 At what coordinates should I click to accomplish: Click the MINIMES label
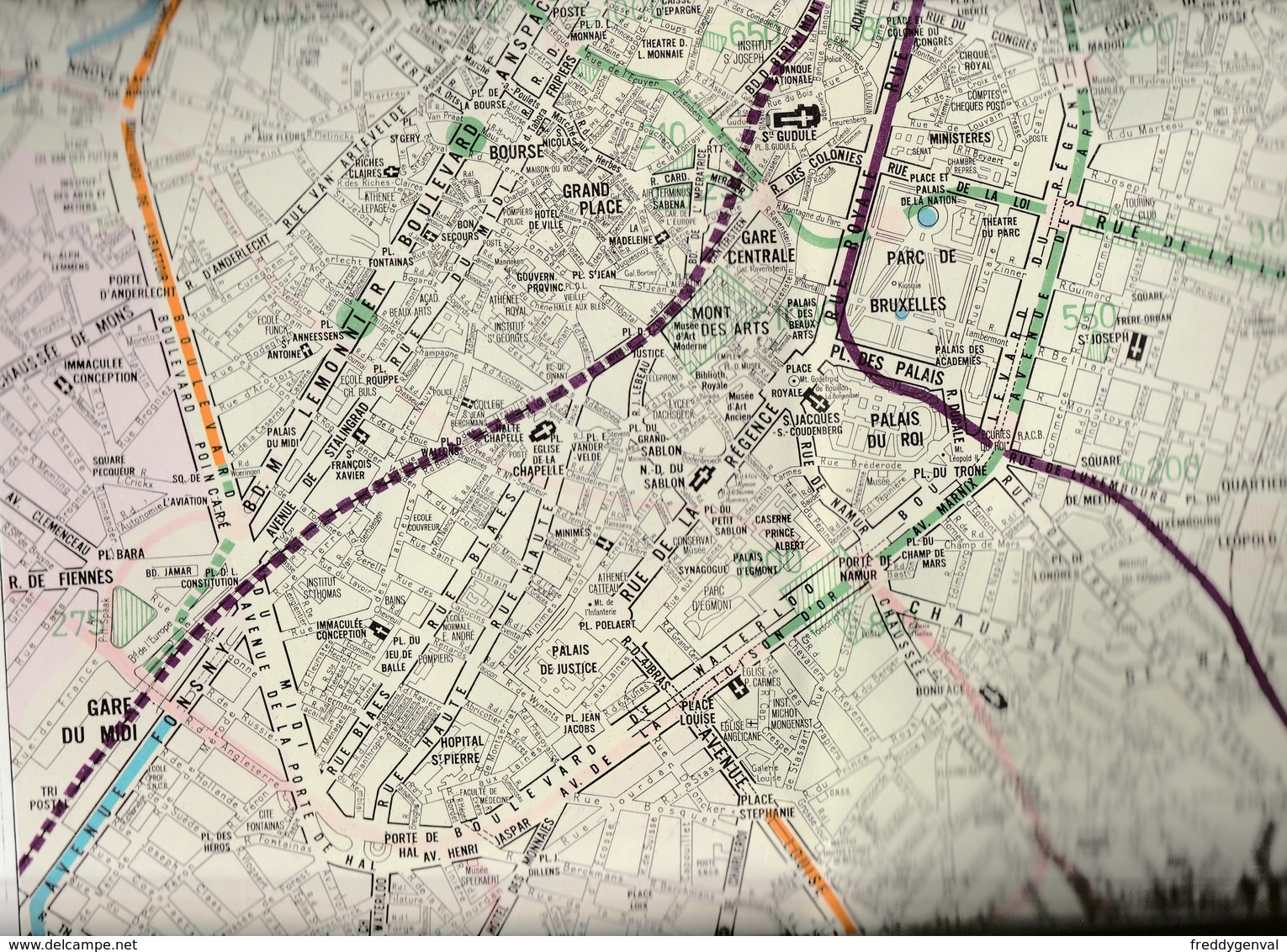tap(572, 532)
